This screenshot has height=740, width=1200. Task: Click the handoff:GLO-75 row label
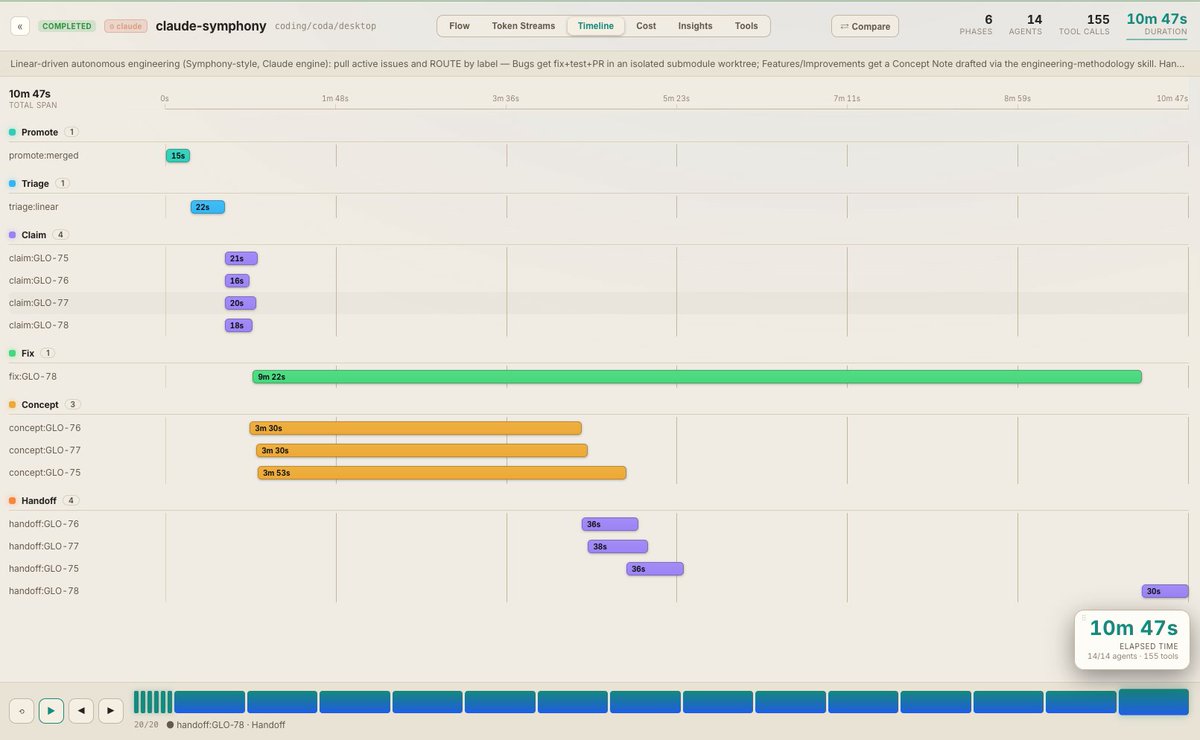tap(44, 568)
